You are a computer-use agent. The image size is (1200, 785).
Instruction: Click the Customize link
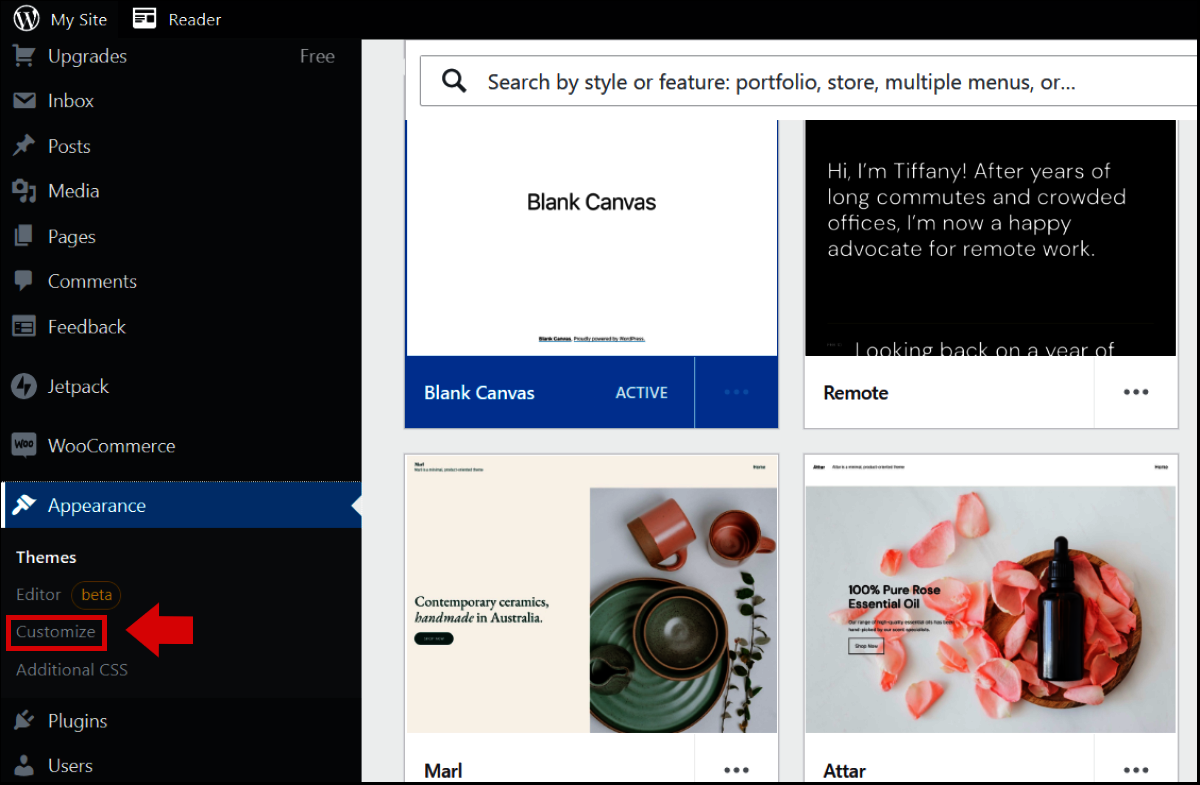56,632
